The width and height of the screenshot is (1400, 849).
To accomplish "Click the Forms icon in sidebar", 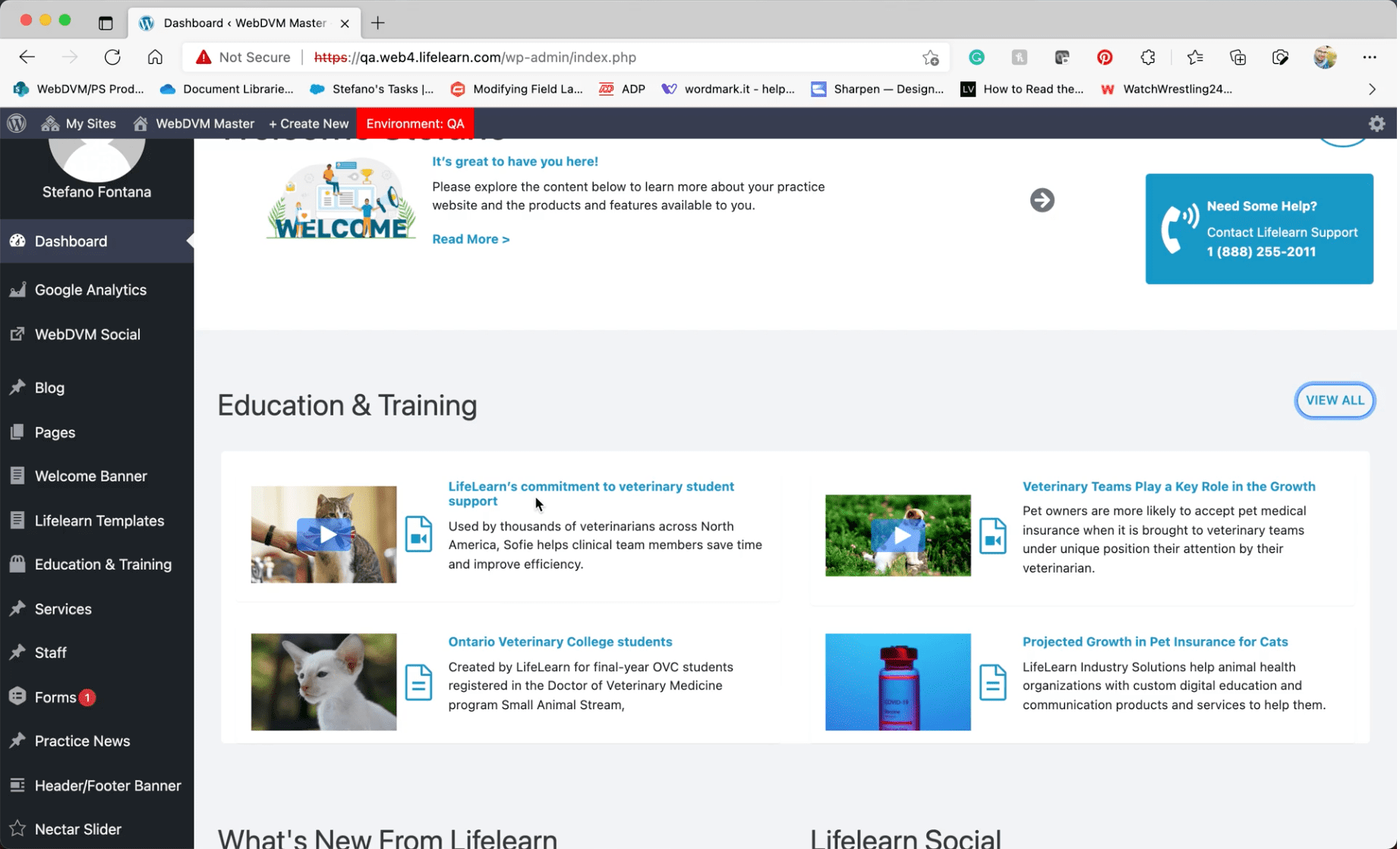I will (x=17, y=696).
